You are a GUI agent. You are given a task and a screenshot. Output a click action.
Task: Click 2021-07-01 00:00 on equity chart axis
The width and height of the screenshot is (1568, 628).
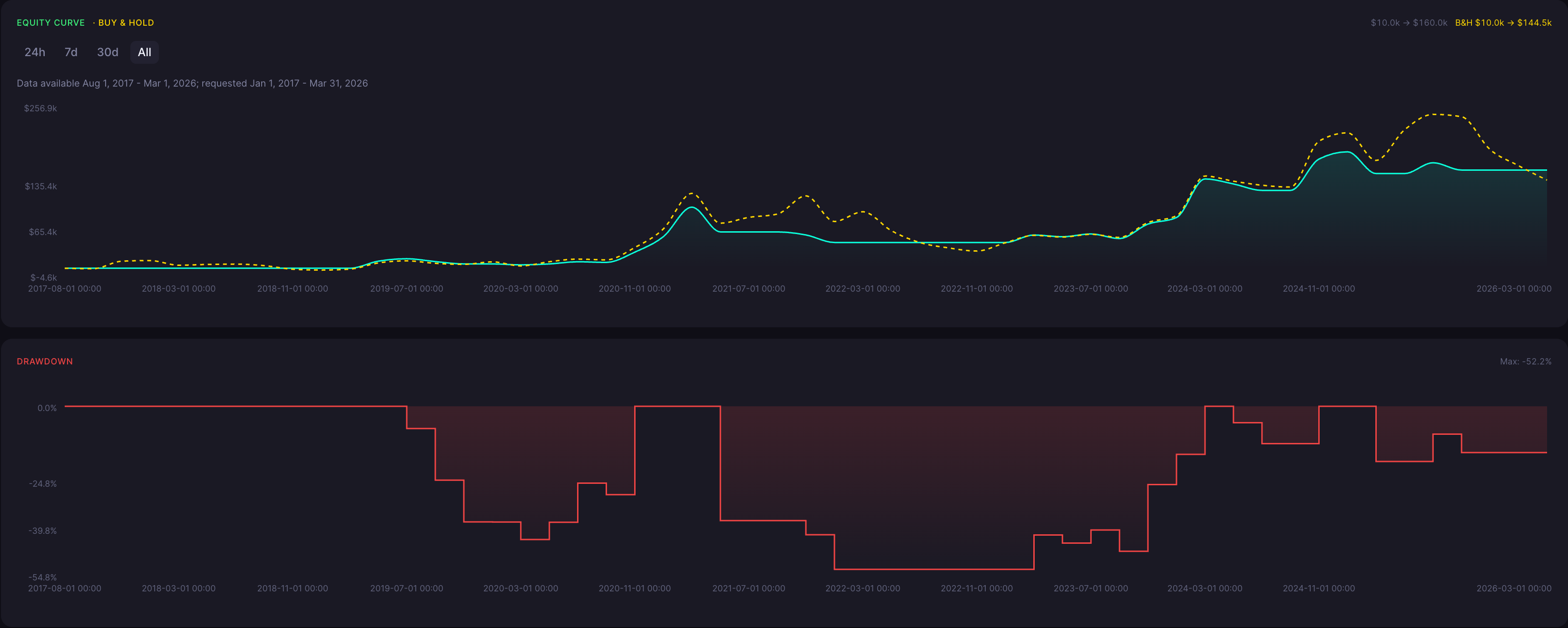click(749, 288)
